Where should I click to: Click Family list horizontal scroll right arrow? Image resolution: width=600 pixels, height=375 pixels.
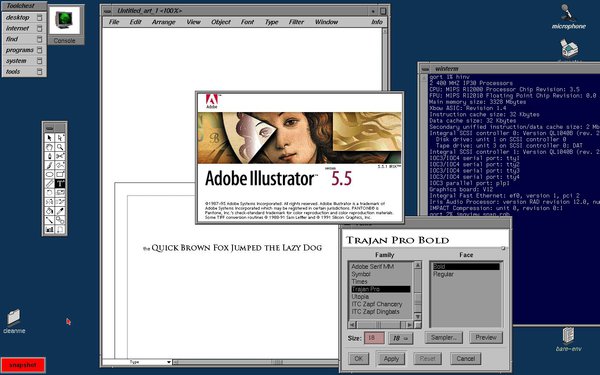pos(409,325)
